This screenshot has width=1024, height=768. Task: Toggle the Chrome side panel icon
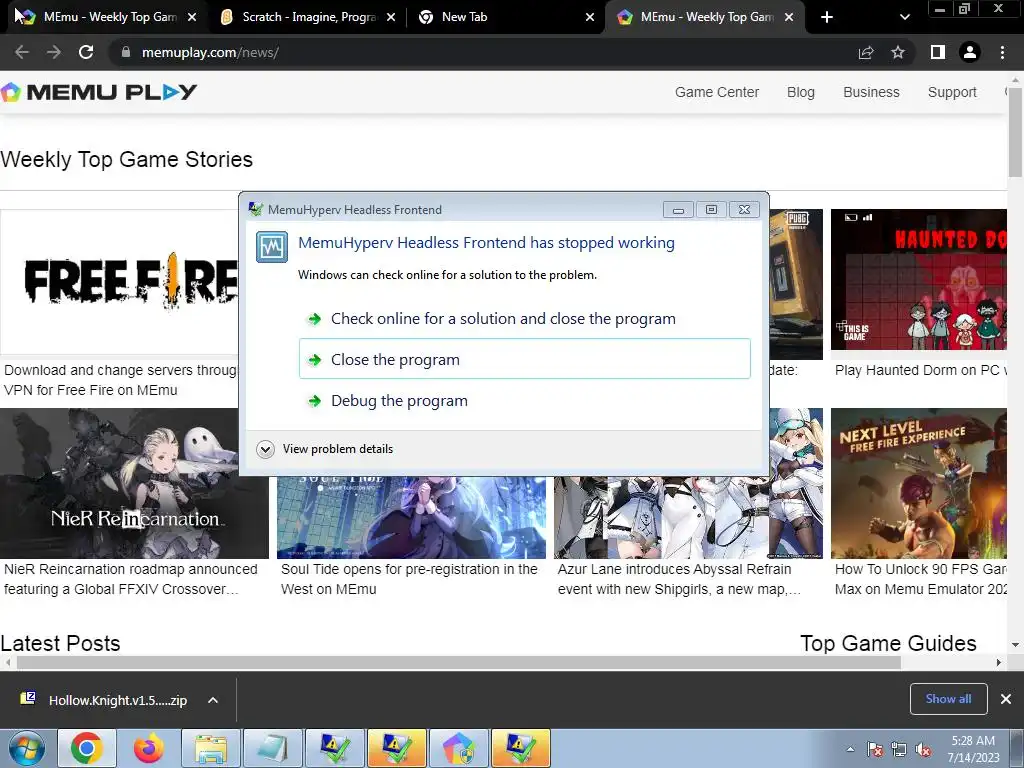point(938,52)
